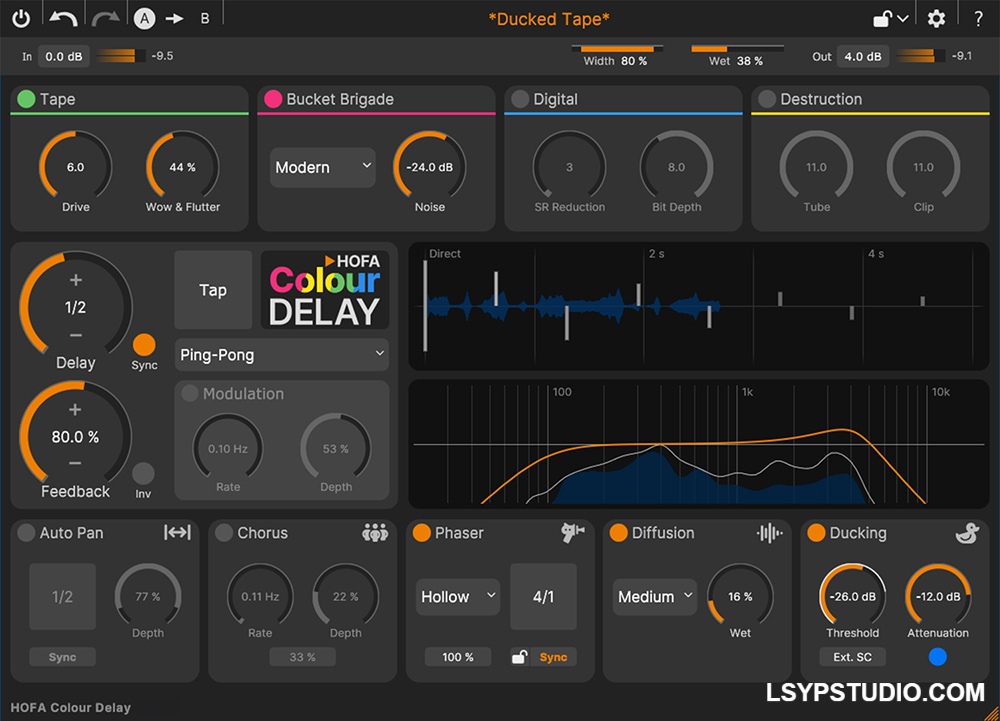Click the Chorus 33 % value field

[x=302, y=657]
